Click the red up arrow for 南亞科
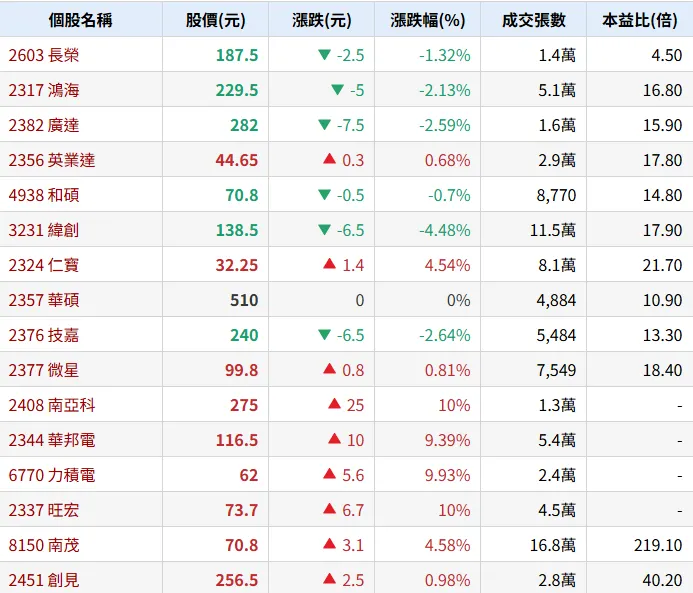 pos(335,403)
